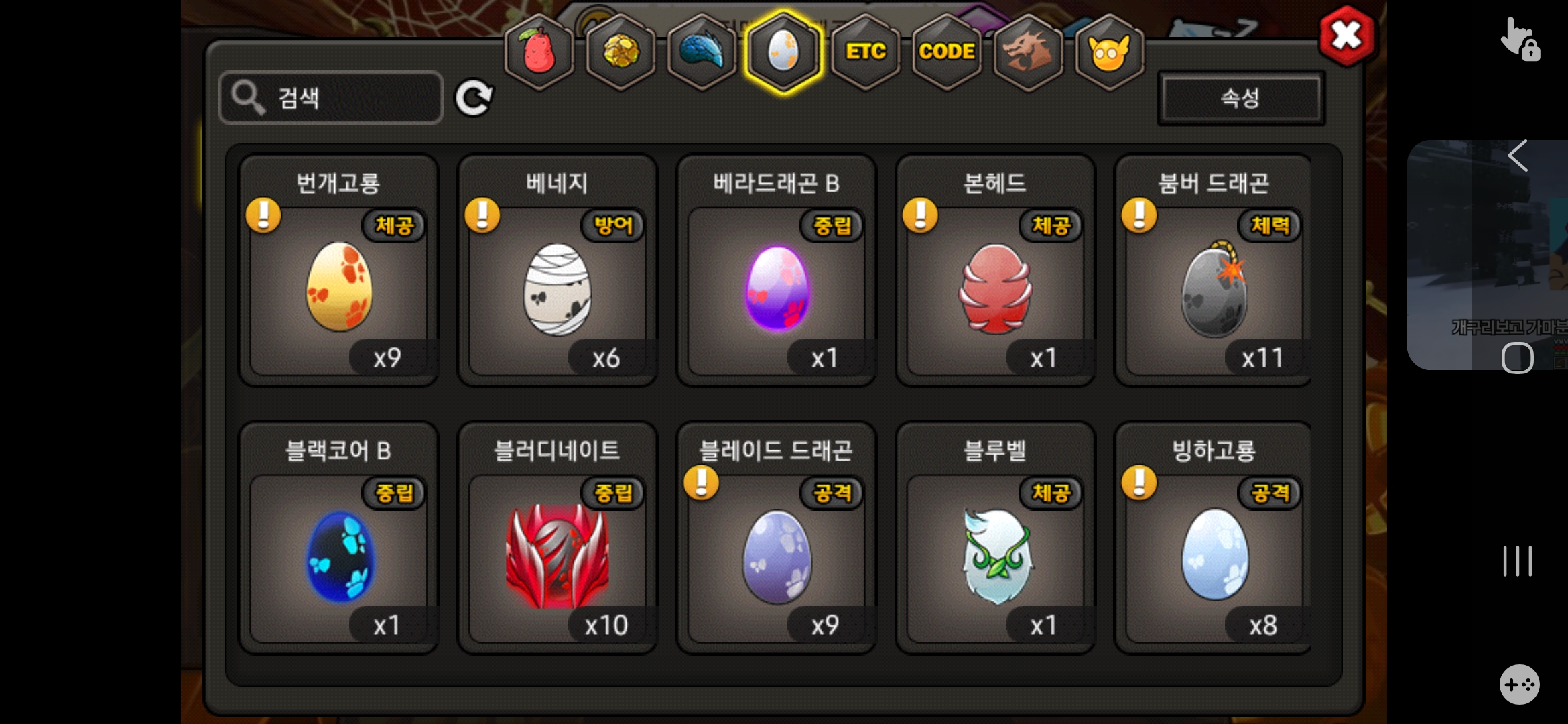Viewport: 1568px width, 724px height.
Task: Switch to the CODE tab
Action: 946,52
